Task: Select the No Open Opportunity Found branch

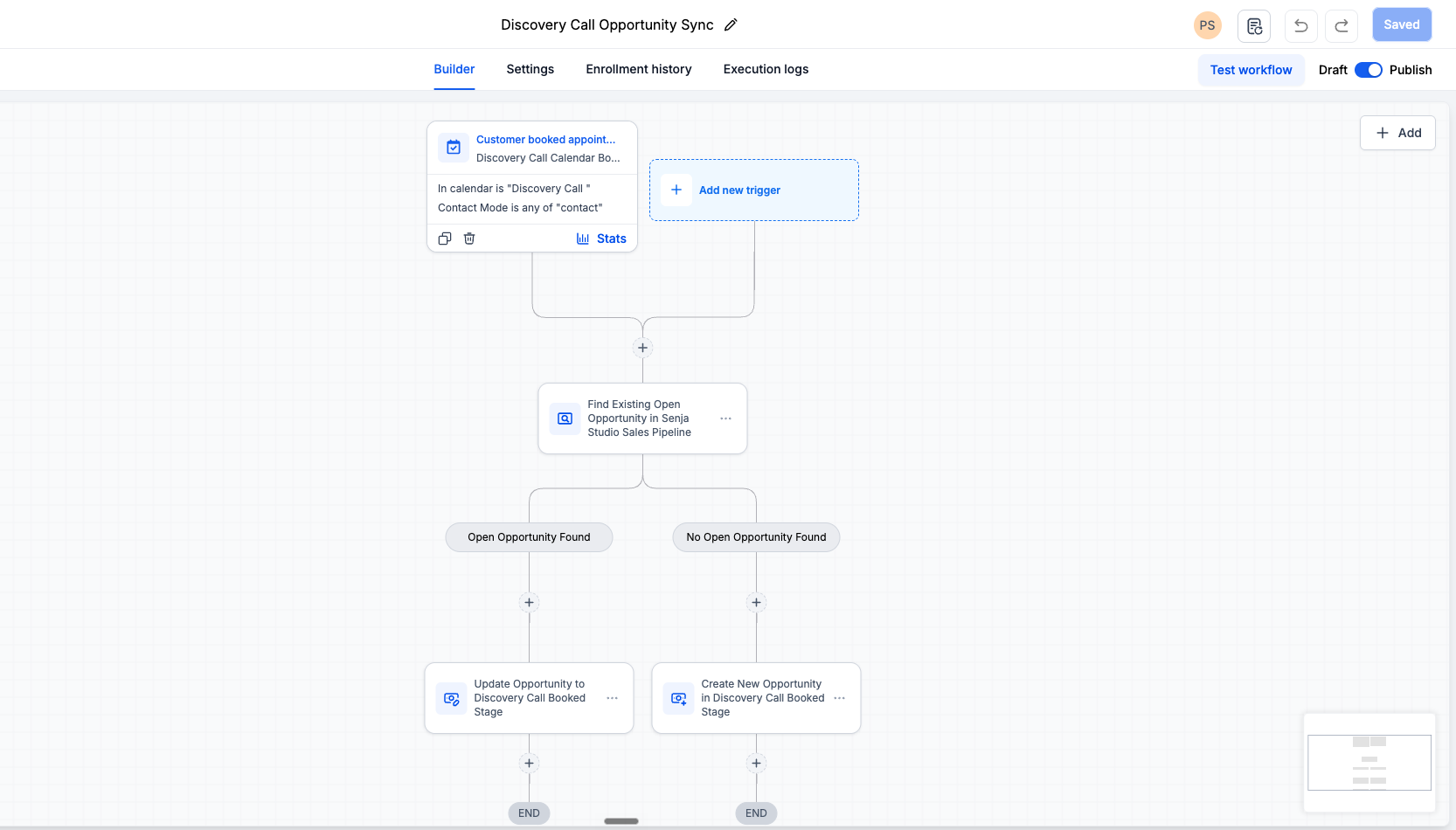Action: [x=756, y=537]
